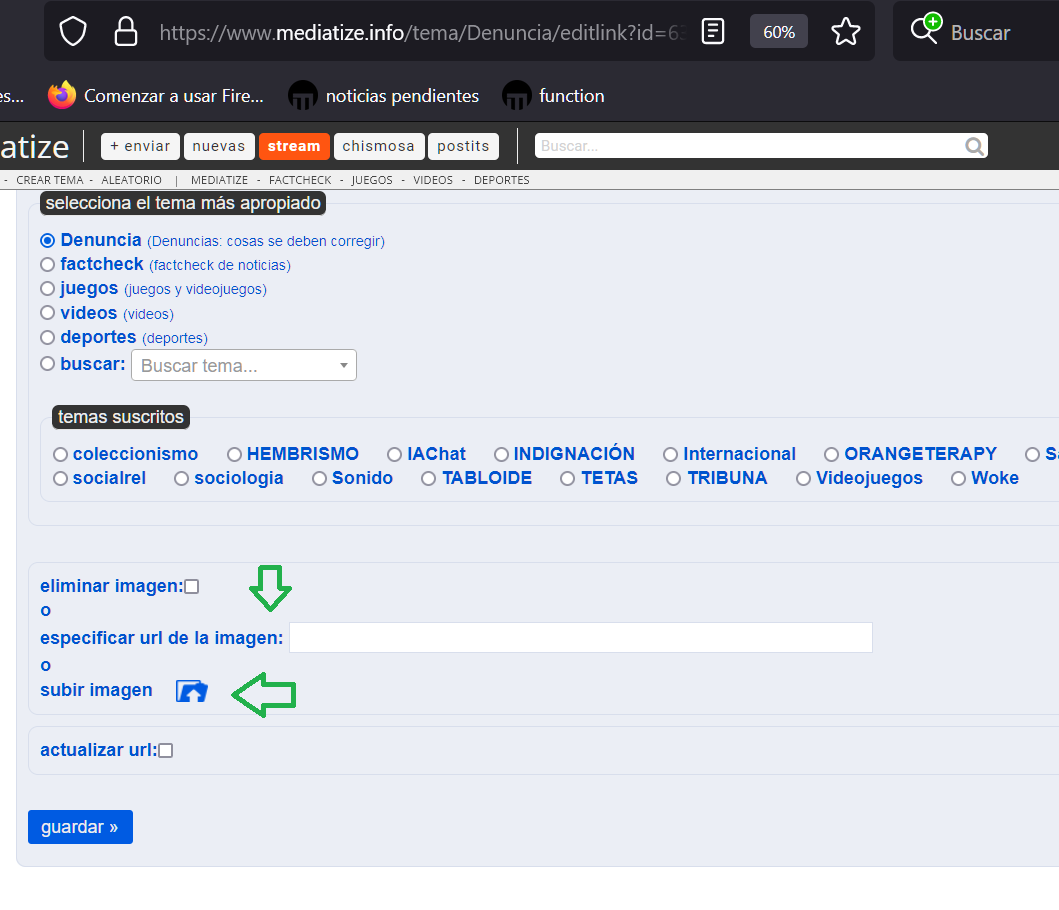Select the deportes radio button
1059x910 pixels.
tap(47, 337)
